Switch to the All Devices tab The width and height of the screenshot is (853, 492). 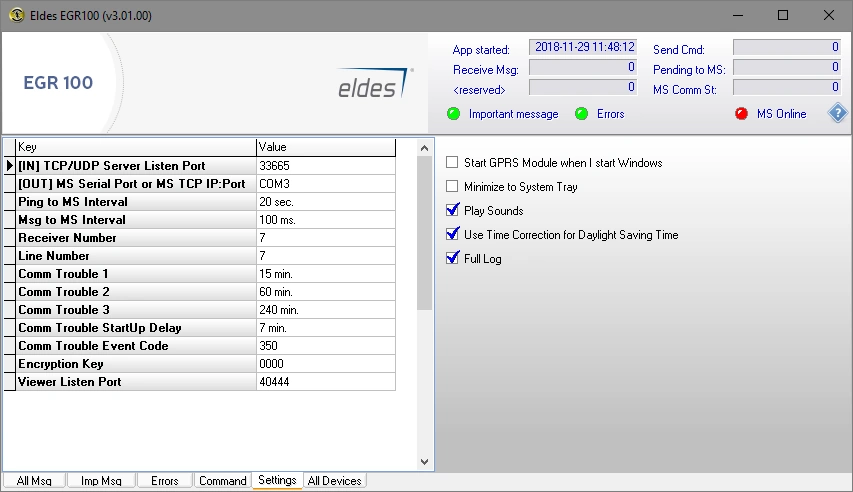coord(335,481)
